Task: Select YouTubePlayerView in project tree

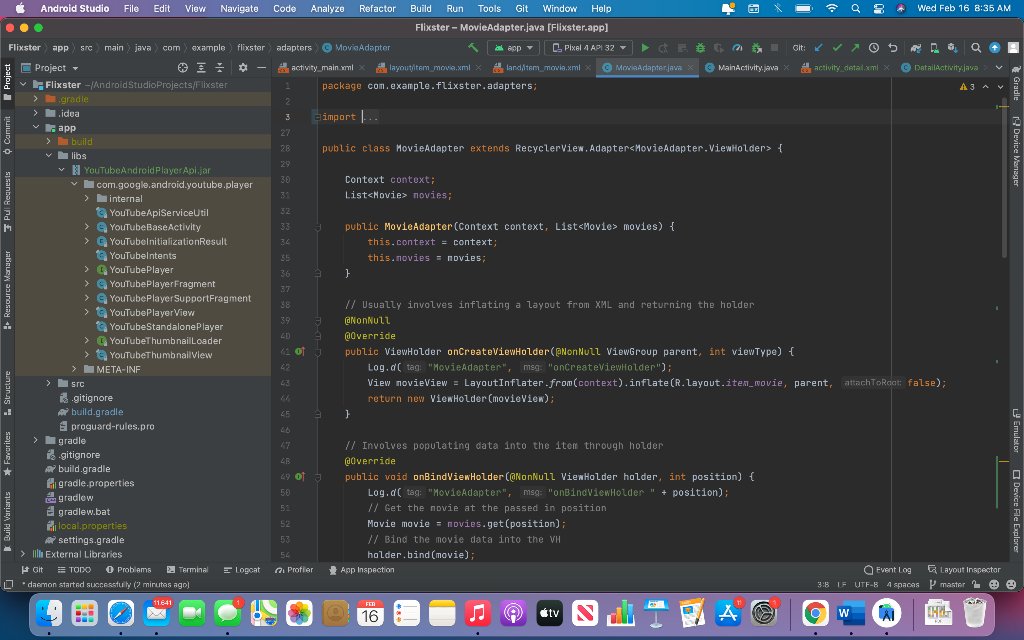Action: [x=152, y=312]
